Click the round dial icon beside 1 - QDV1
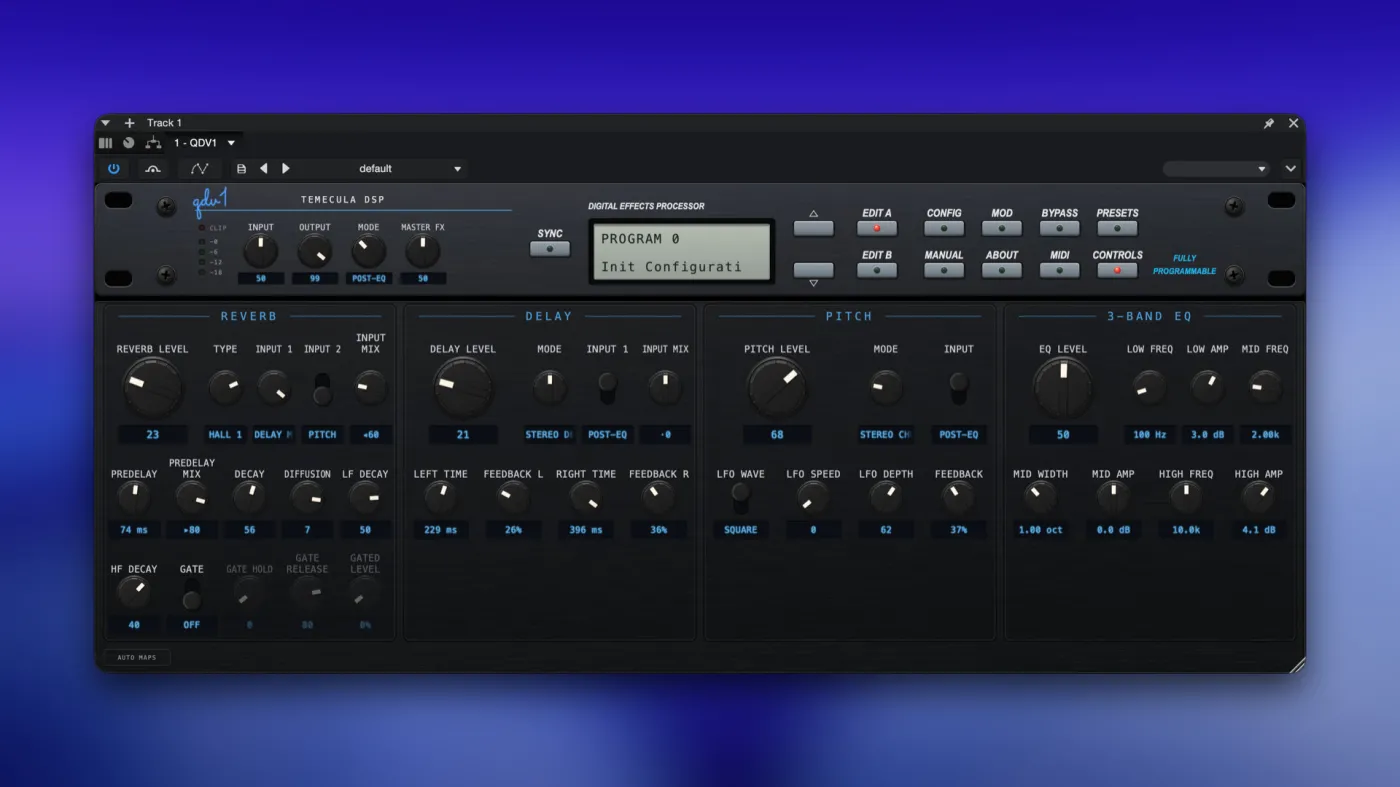Image resolution: width=1400 pixels, height=787 pixels. [129, 143]
